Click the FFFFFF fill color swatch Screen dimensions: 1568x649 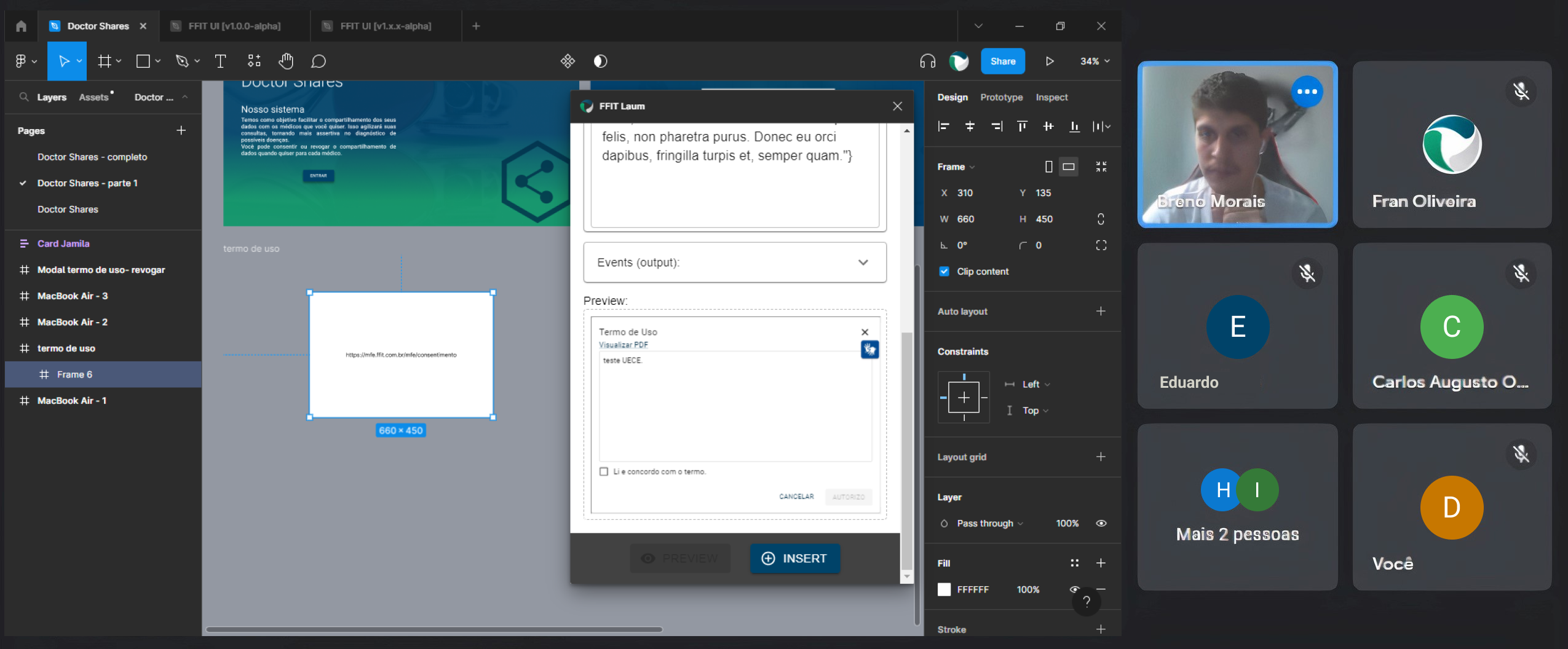click(x=944, y=589)
